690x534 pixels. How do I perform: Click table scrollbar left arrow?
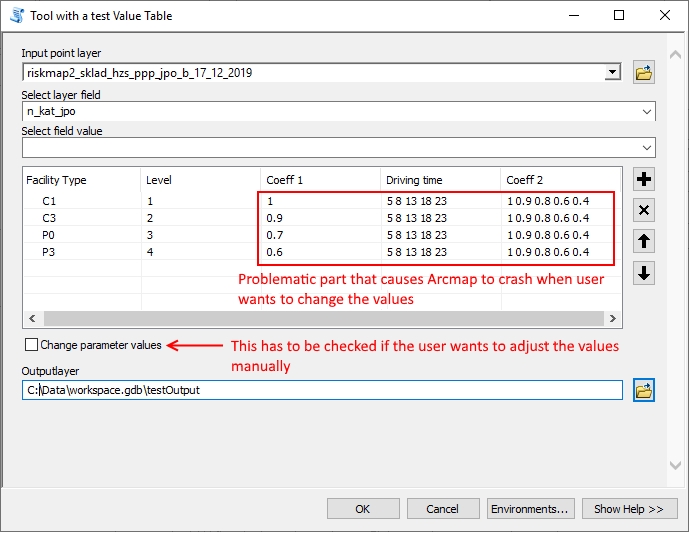point(32,318)
